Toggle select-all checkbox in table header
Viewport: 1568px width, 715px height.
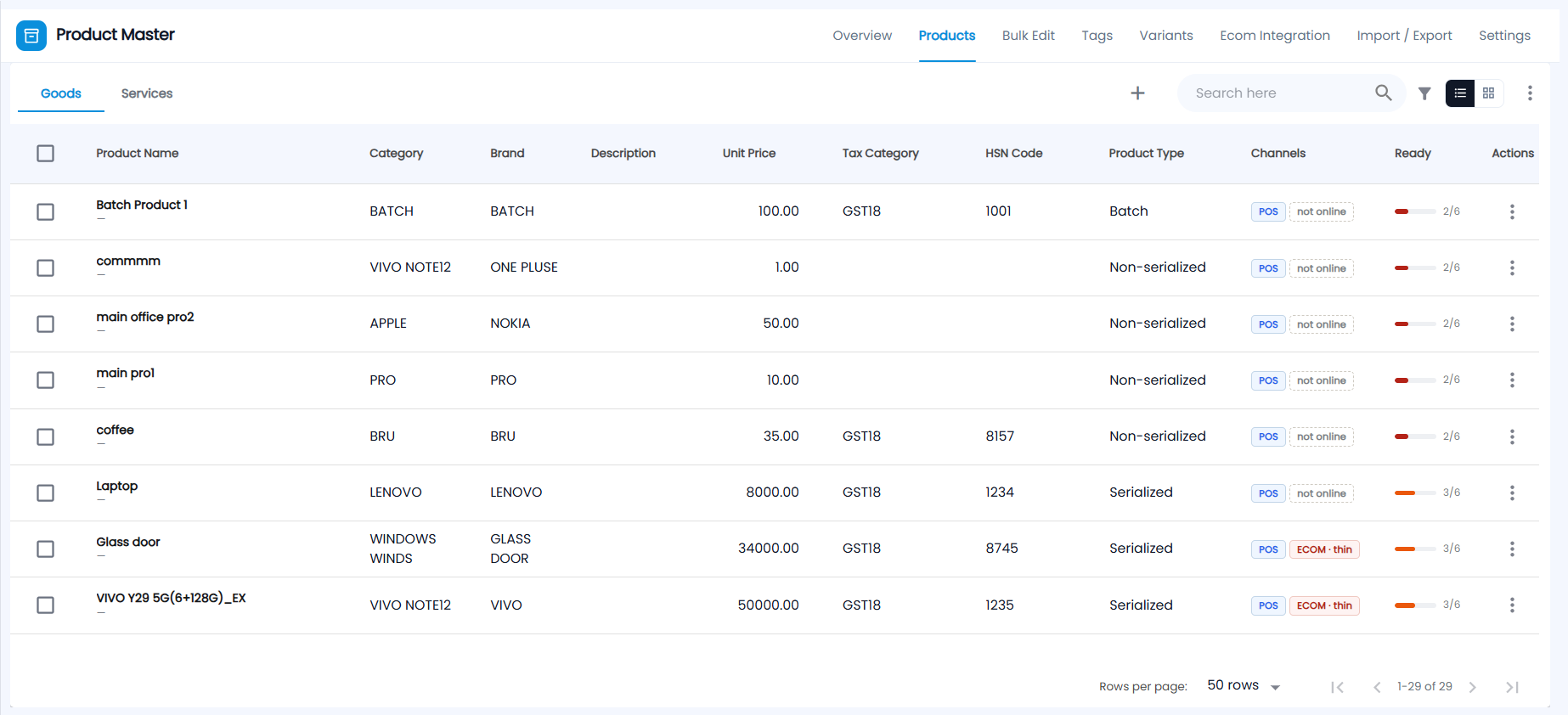pyautogui.click(x=46, y=154)
